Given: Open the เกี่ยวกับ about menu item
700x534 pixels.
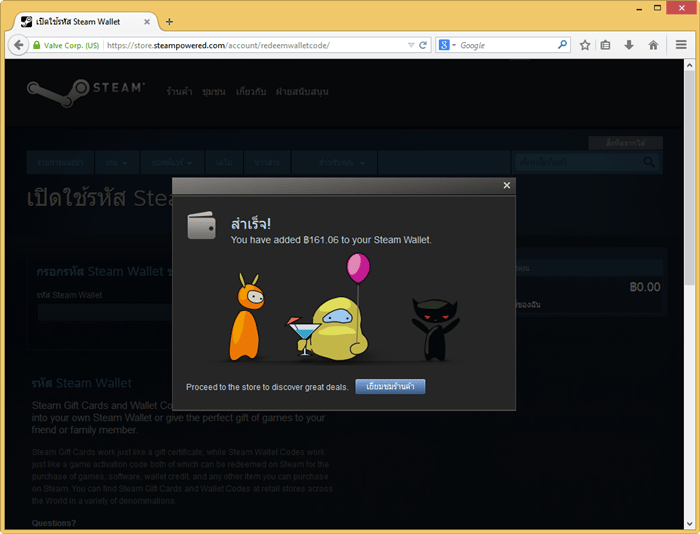Looking at the screenshot, I should pyautogui.click(x=251, y=92).
